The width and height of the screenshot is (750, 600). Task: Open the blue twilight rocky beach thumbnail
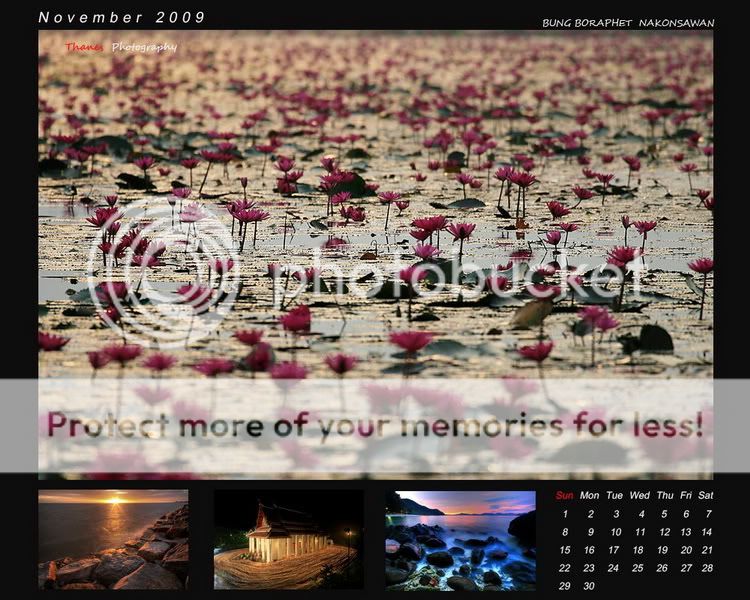click(461, 540)
